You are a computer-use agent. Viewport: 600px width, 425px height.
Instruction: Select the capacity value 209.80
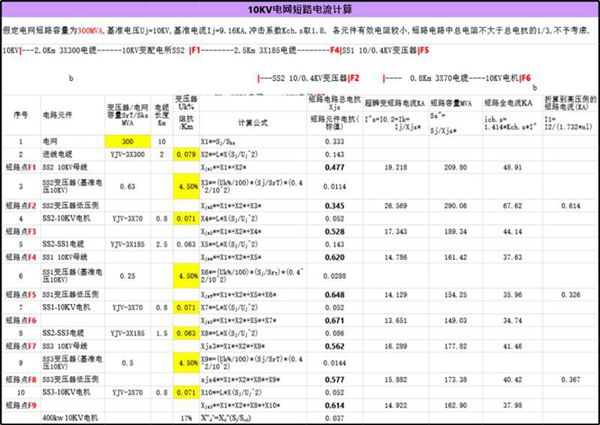coord(455,167)
